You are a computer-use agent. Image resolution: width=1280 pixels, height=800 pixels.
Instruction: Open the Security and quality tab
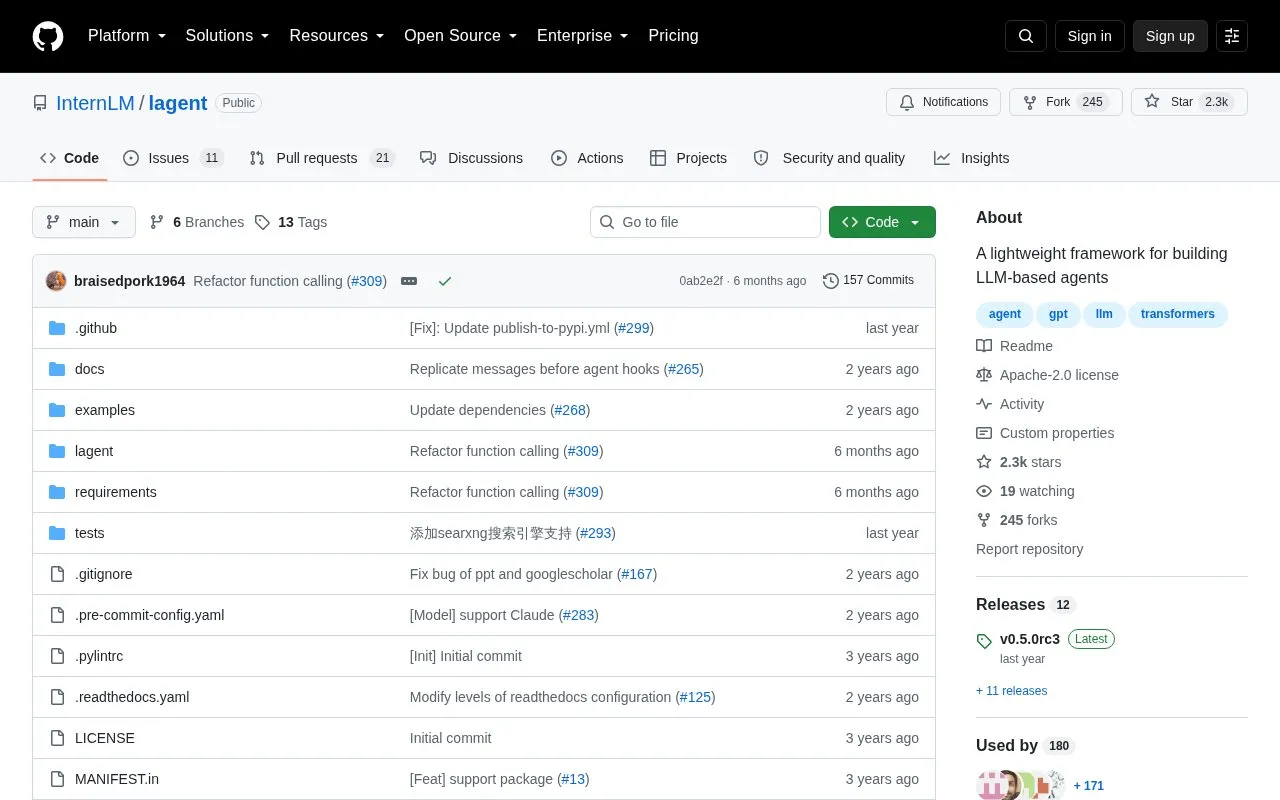tap(829, 158)
